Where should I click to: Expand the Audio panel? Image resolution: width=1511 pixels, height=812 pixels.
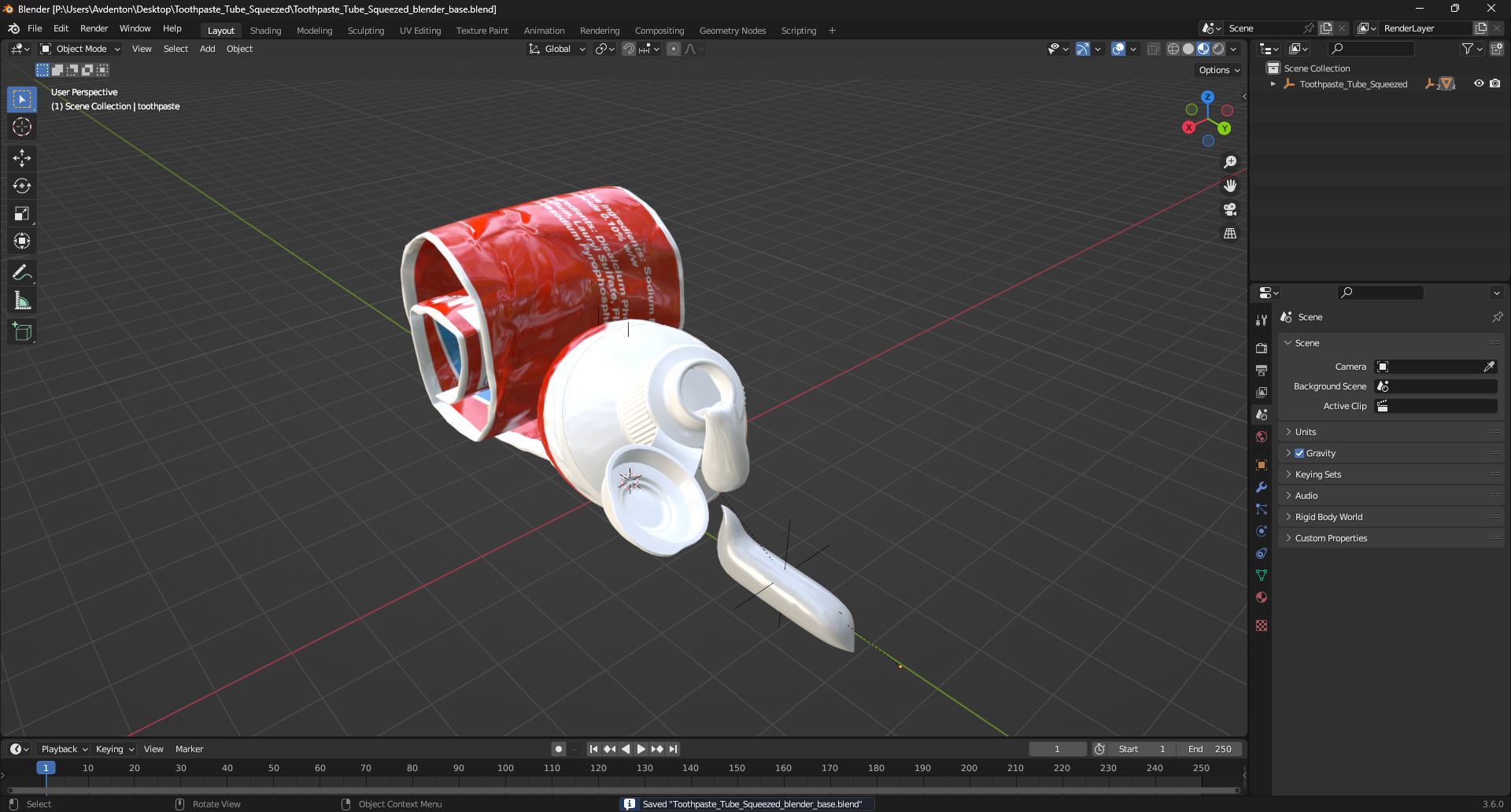1391,496
